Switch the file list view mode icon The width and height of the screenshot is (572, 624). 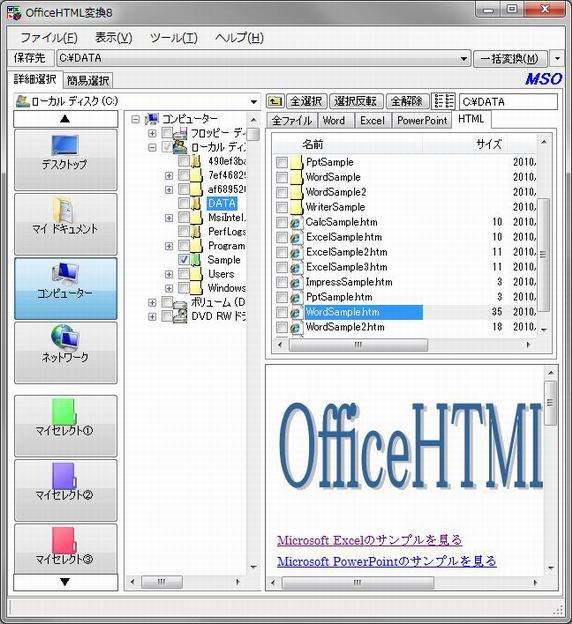click(443, 101)
